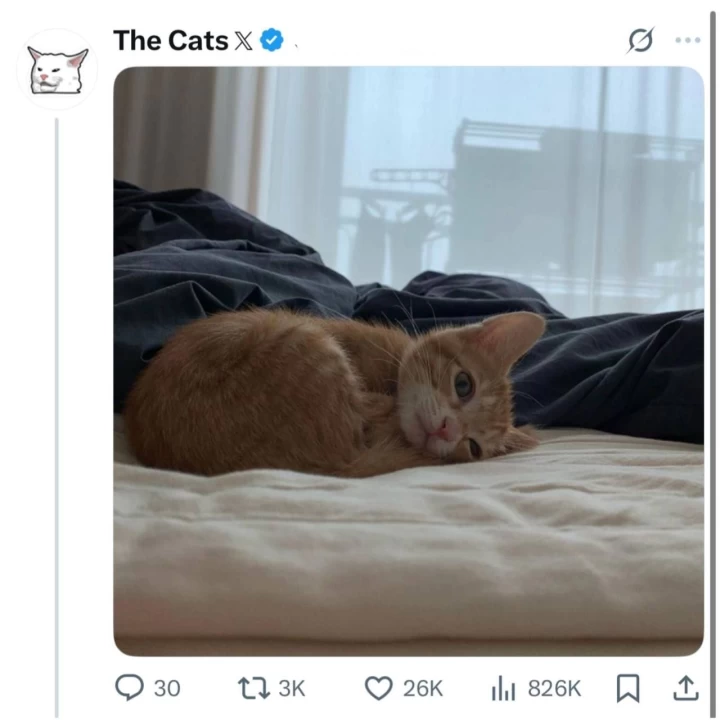The image size is (720, 720).
Task: Open the view analytics bar-chart icon
Action: 502,687
